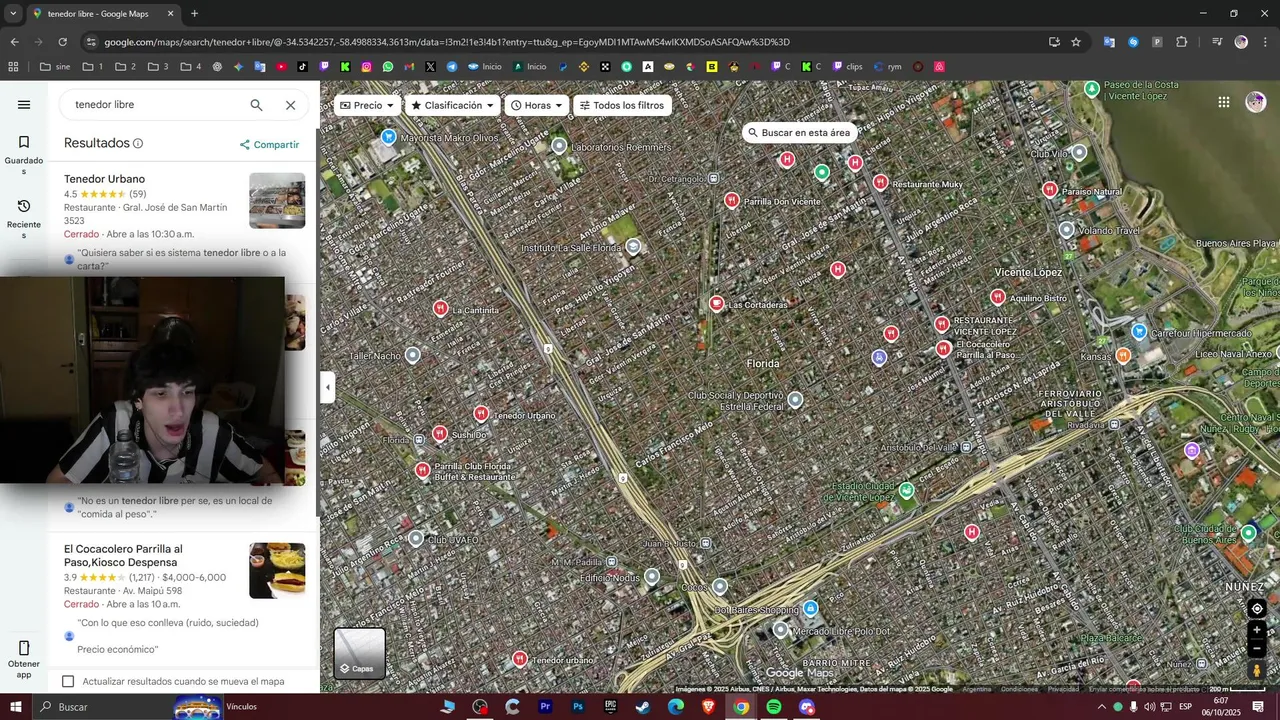The image size is (1280, 720).
Task: Click Carrefour Hipermercado marker
Action: pos(1139,331)
